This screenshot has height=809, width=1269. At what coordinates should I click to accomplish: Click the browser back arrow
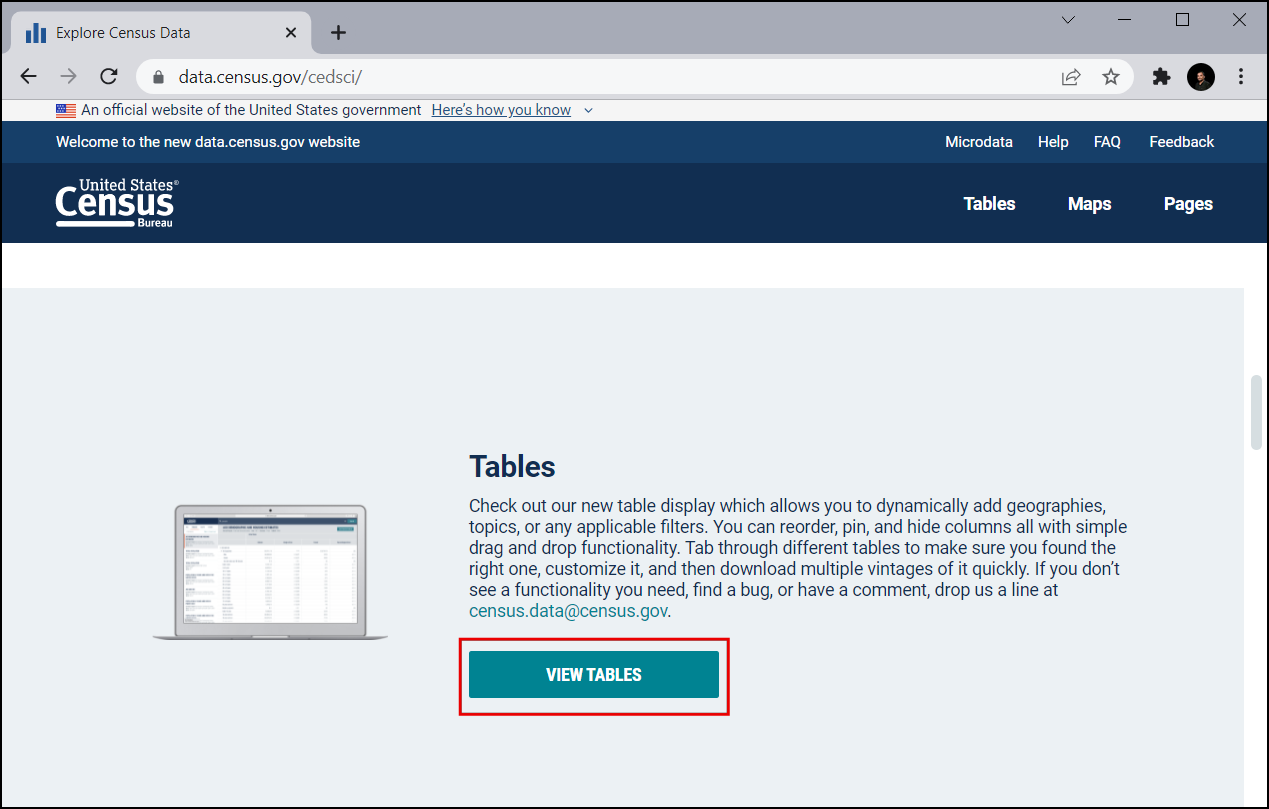(28, 77)
